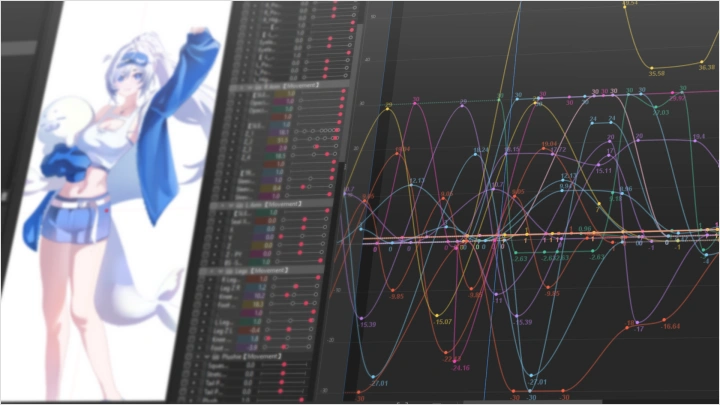Click the 18.3 value field in Legs
The width and height of the screenshot is (720, 405).
pos(254,305)
